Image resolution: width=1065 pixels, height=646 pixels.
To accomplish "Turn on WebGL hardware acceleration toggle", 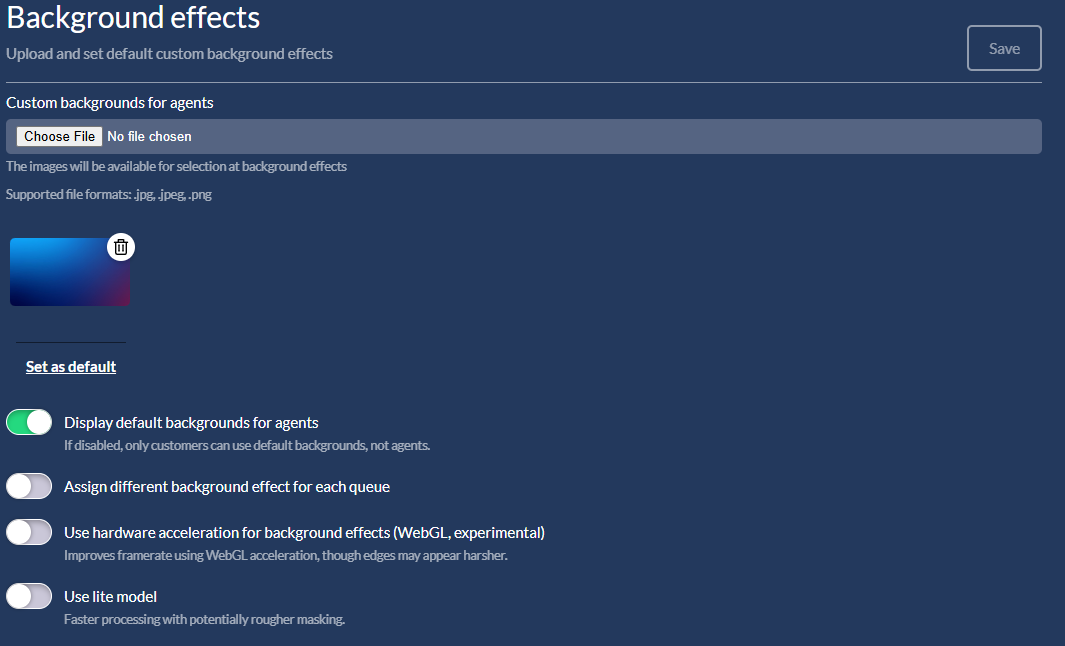I will (29, 533).
